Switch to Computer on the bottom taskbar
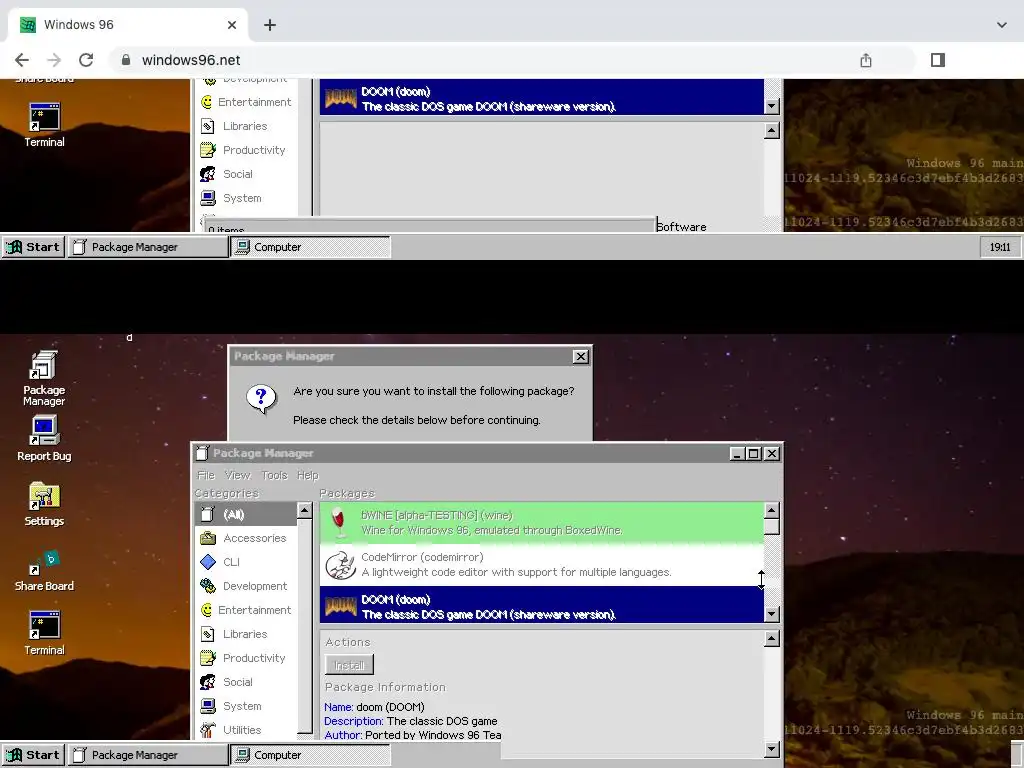 [x=311, y=755]
